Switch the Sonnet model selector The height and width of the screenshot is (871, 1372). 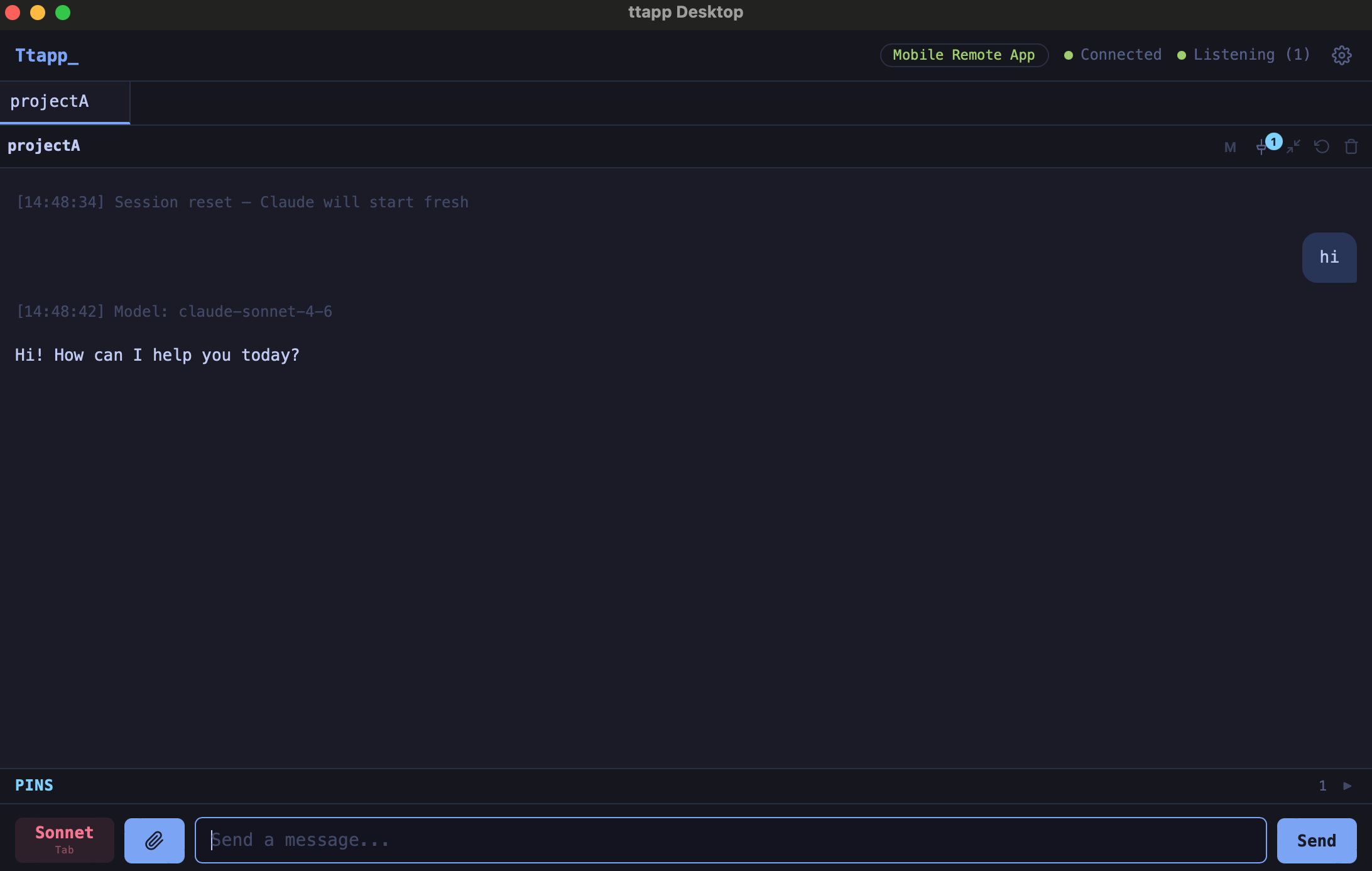[63, 840]
